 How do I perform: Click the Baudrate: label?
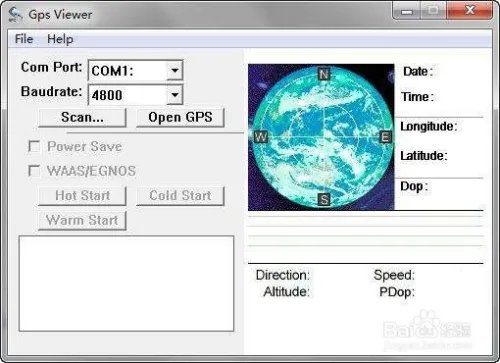click(x=51, y=91)
